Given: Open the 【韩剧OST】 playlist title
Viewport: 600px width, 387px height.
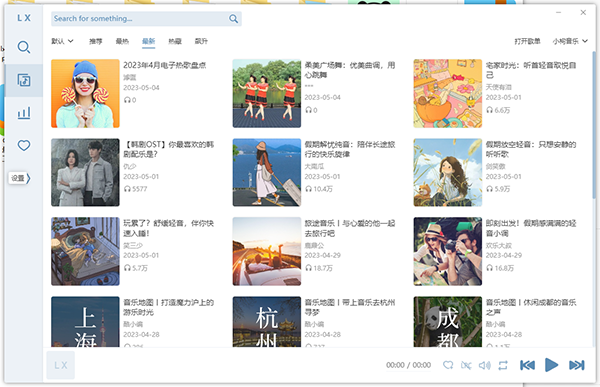Looking at the screenshot, I should [x=168, y=149].
